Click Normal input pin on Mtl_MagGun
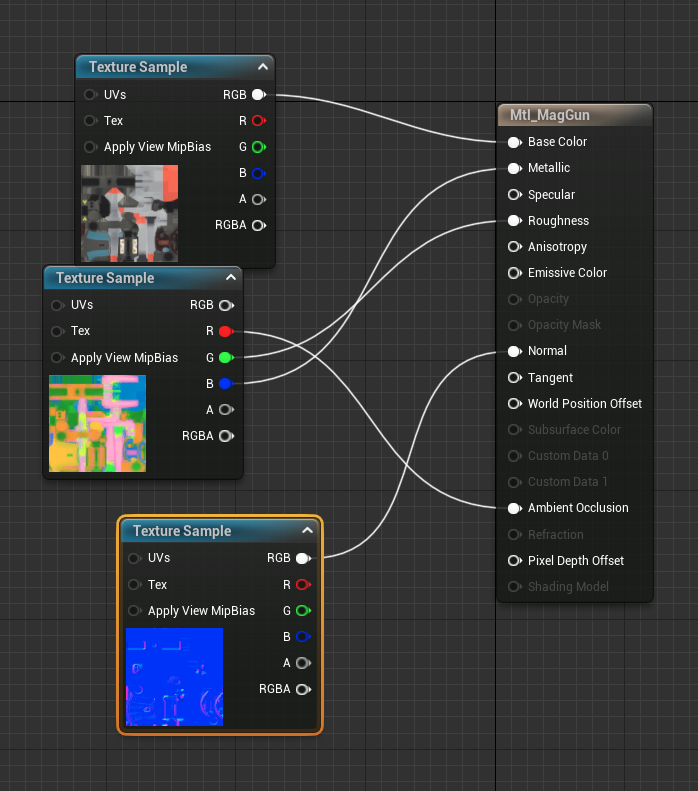Image resolution: width=698 pixels, height=791 pixels. click(514, 351)
